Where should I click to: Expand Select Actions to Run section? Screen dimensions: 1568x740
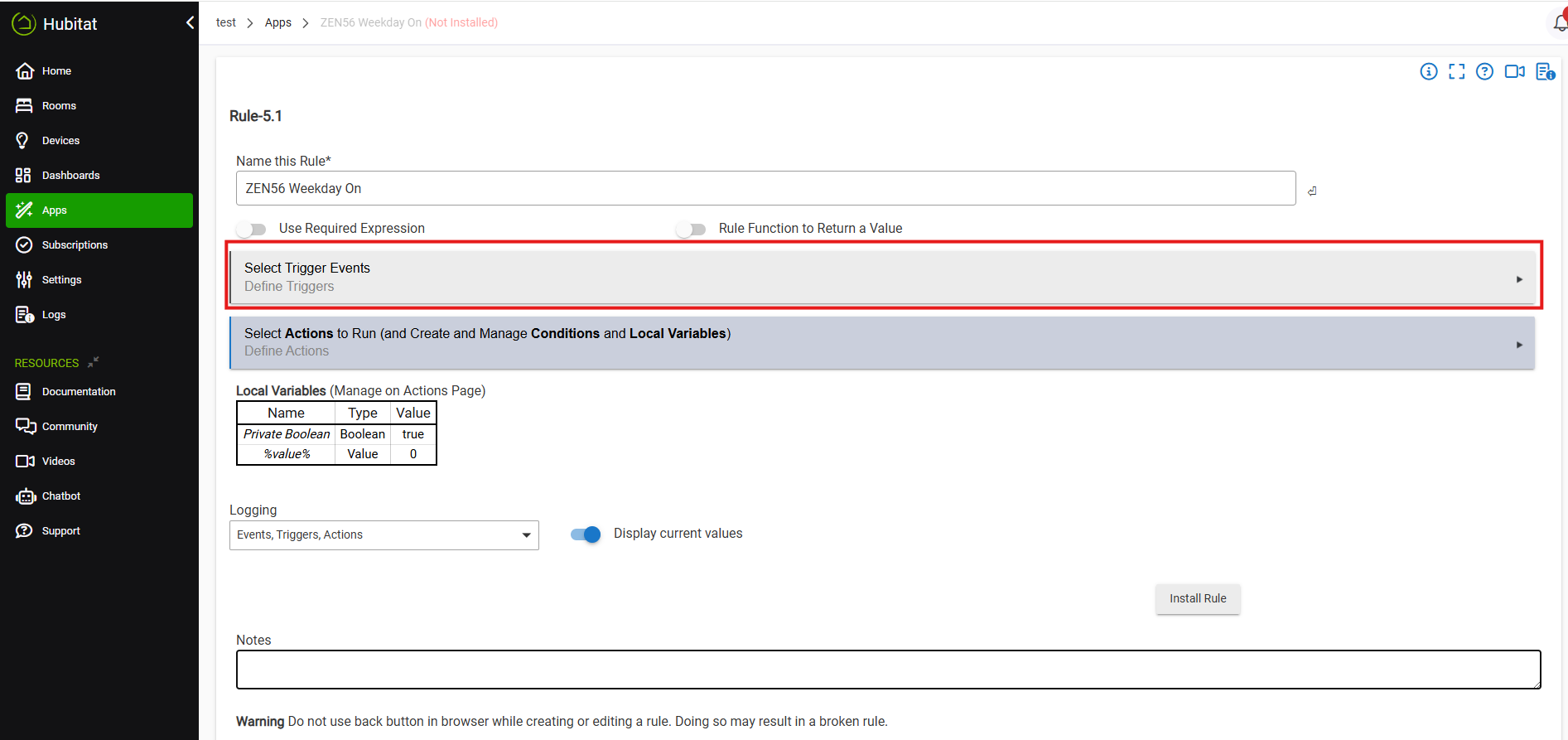(882, 342)
